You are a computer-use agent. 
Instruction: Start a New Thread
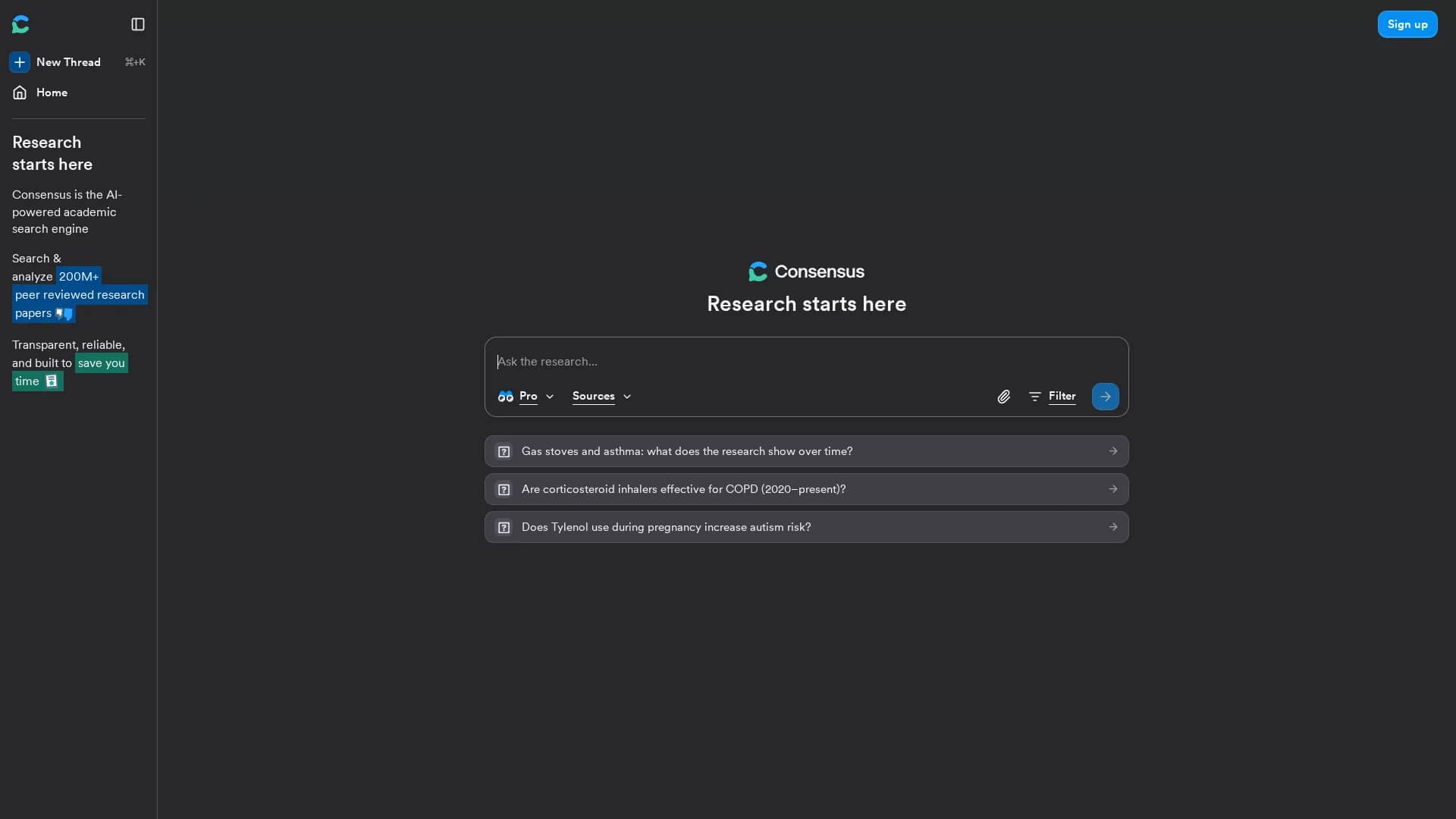point(77,62)
